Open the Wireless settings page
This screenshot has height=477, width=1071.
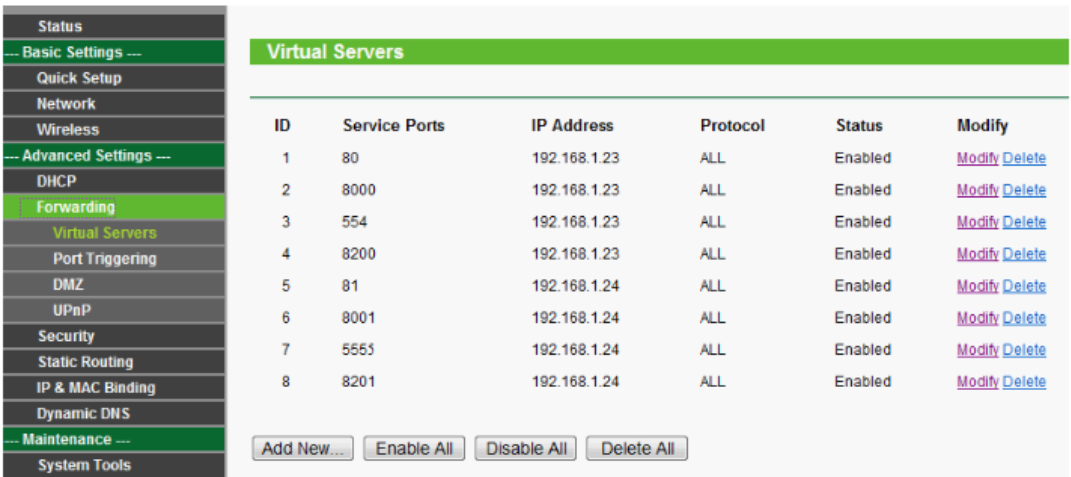(68, 130)
